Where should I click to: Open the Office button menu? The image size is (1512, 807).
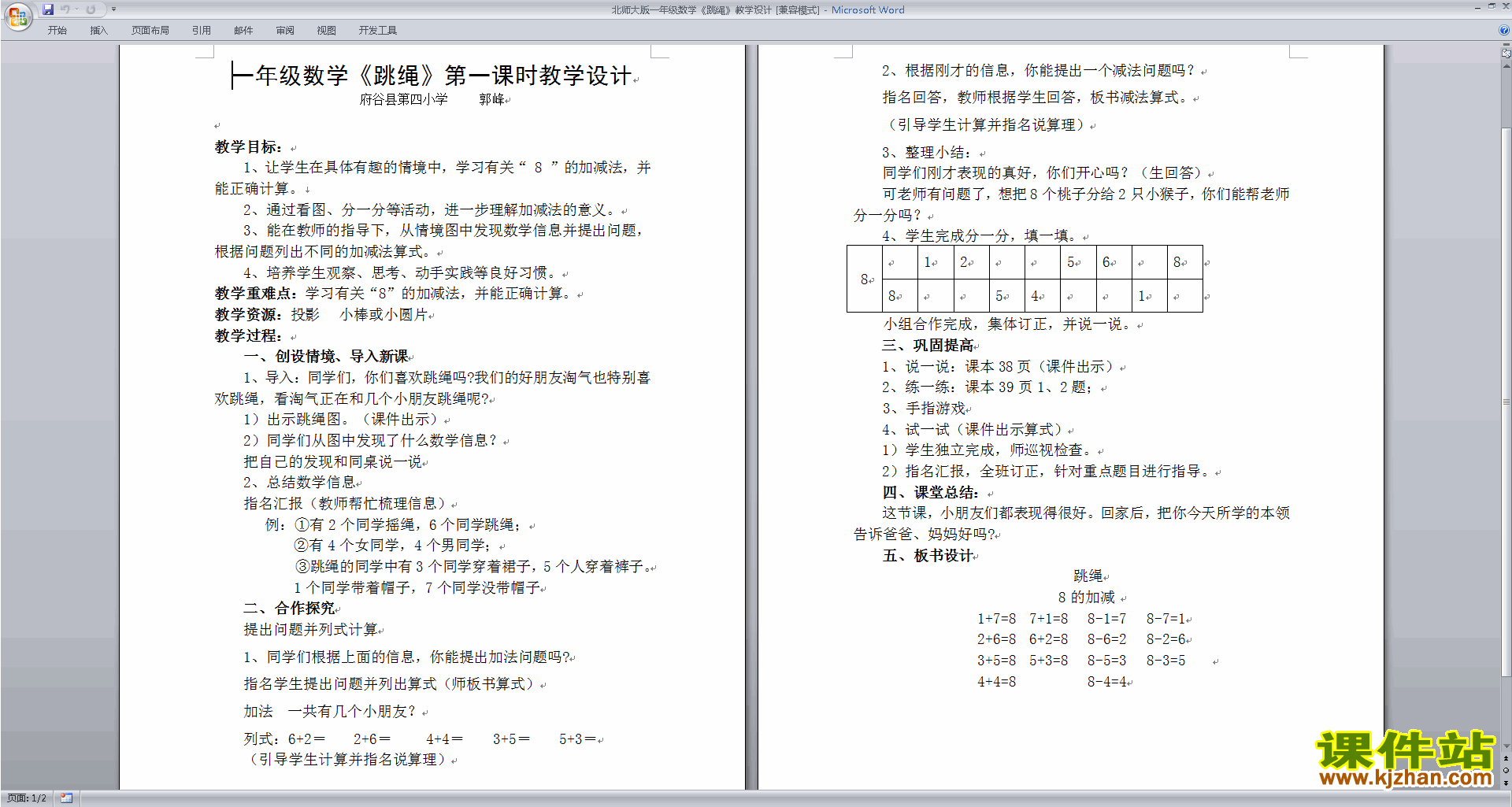coord(17,16)
